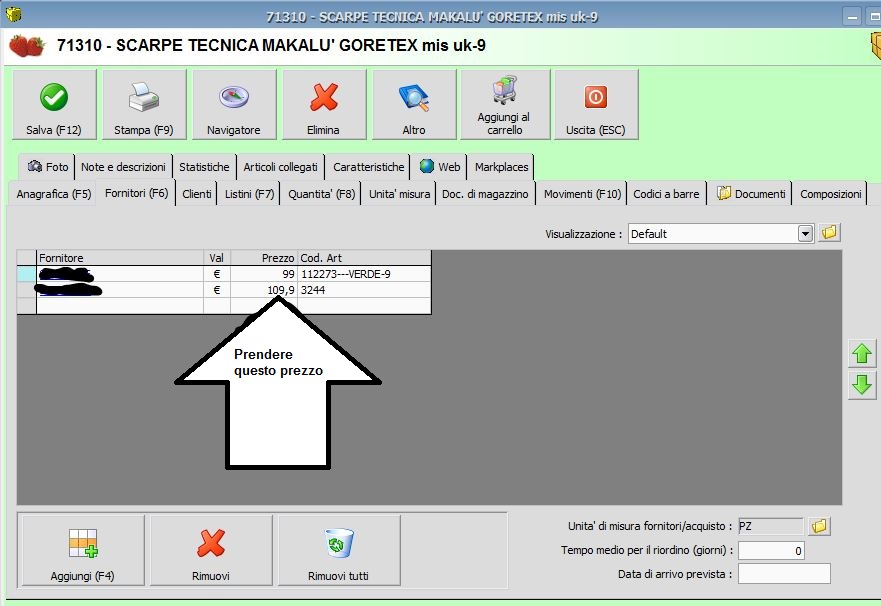Click the Cod. Art column header

click(364, 258)
